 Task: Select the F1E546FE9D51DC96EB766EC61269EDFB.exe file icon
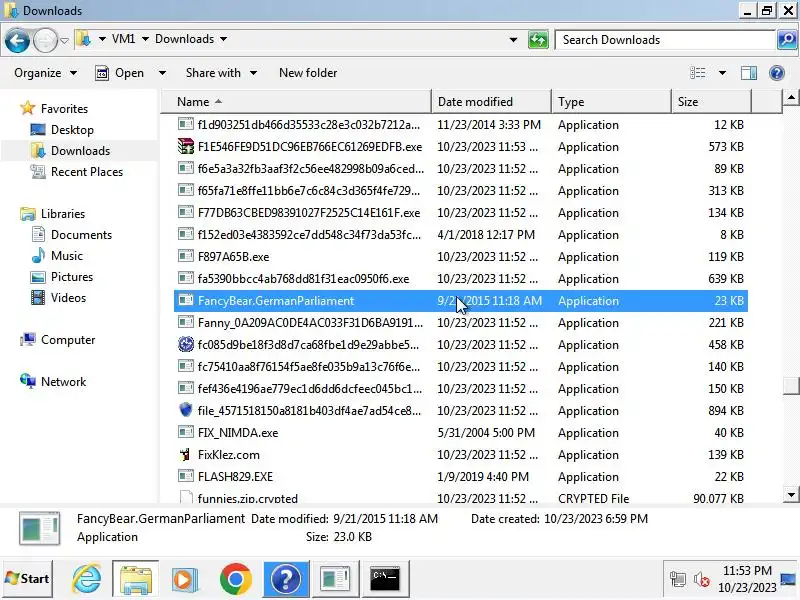(186, 147)
